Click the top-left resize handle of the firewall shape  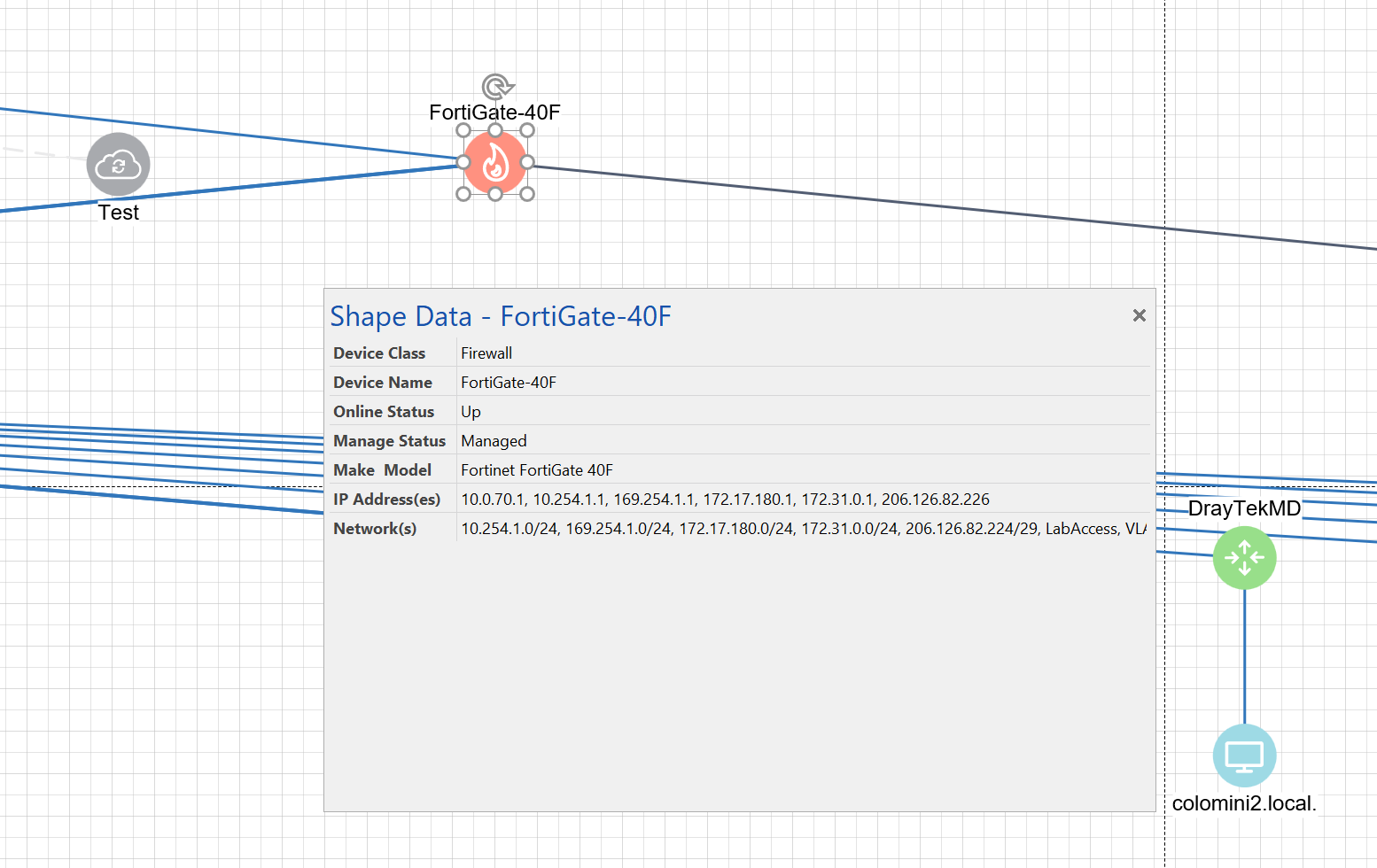click(463, 131)
